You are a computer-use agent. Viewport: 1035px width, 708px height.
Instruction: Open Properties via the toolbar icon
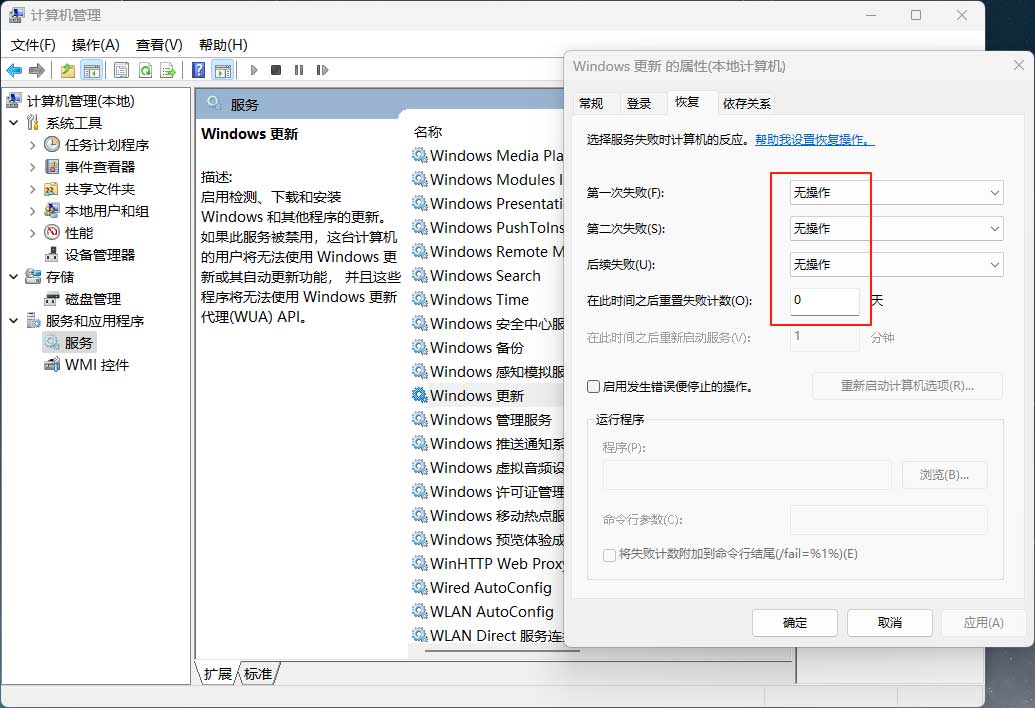pyautogui.click(x=121, y=70)
